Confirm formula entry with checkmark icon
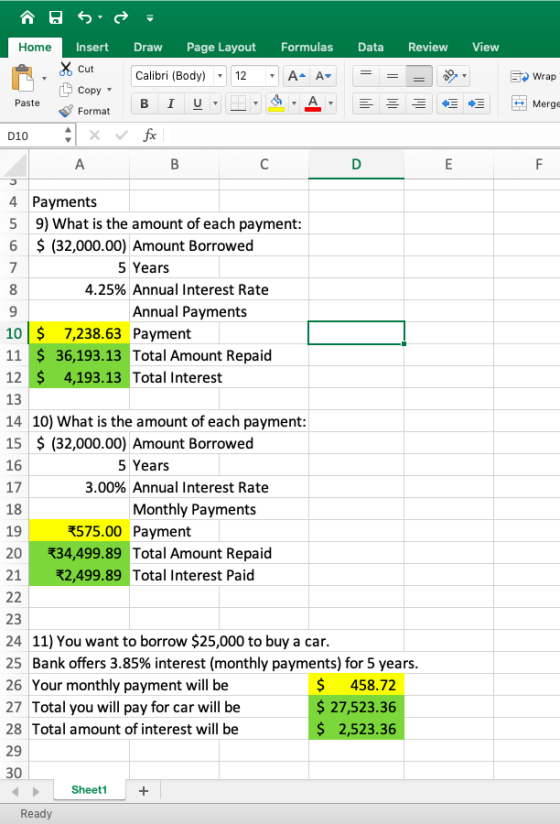The image size is (560, 824). point(121,136)
